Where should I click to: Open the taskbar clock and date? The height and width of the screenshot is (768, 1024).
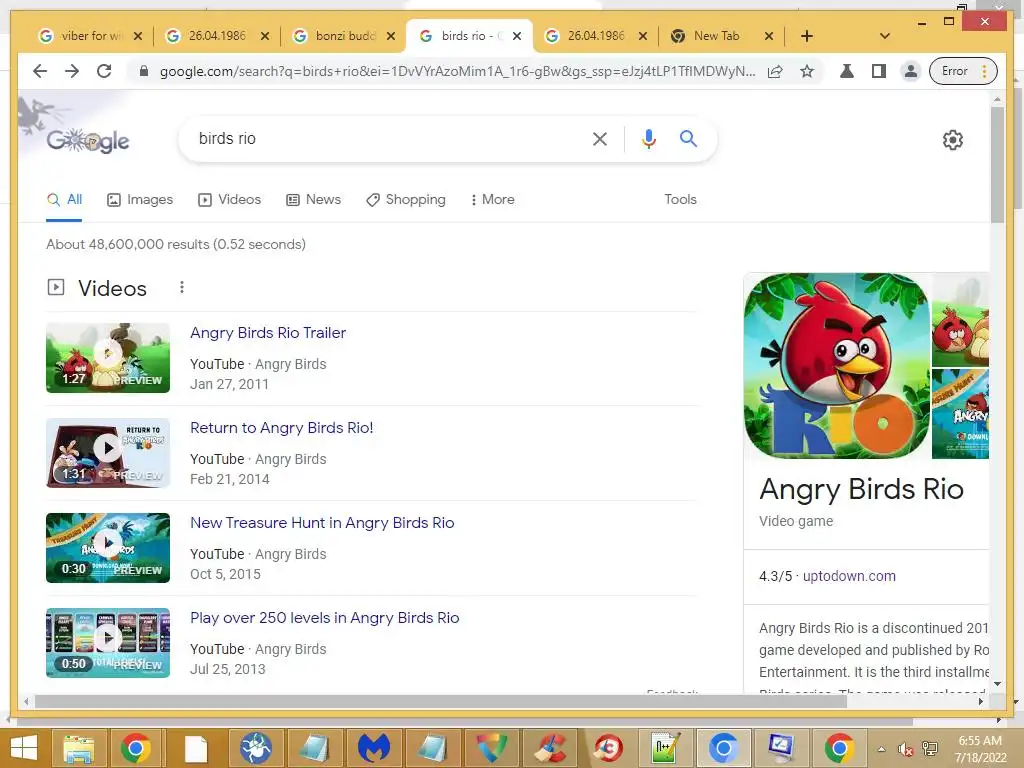coord(980,749)
